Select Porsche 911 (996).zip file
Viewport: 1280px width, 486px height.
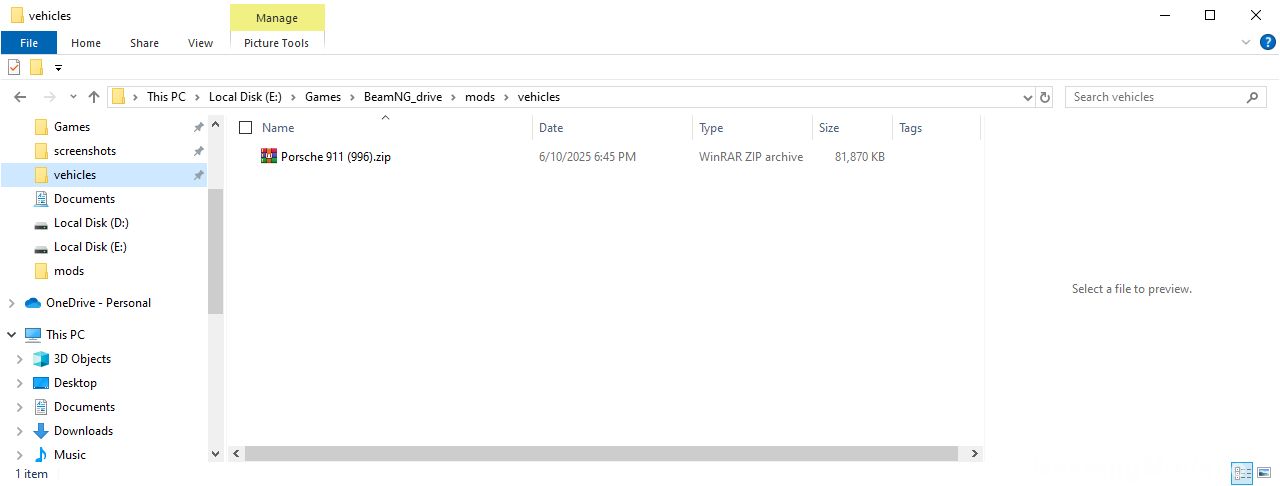(336, 157)
